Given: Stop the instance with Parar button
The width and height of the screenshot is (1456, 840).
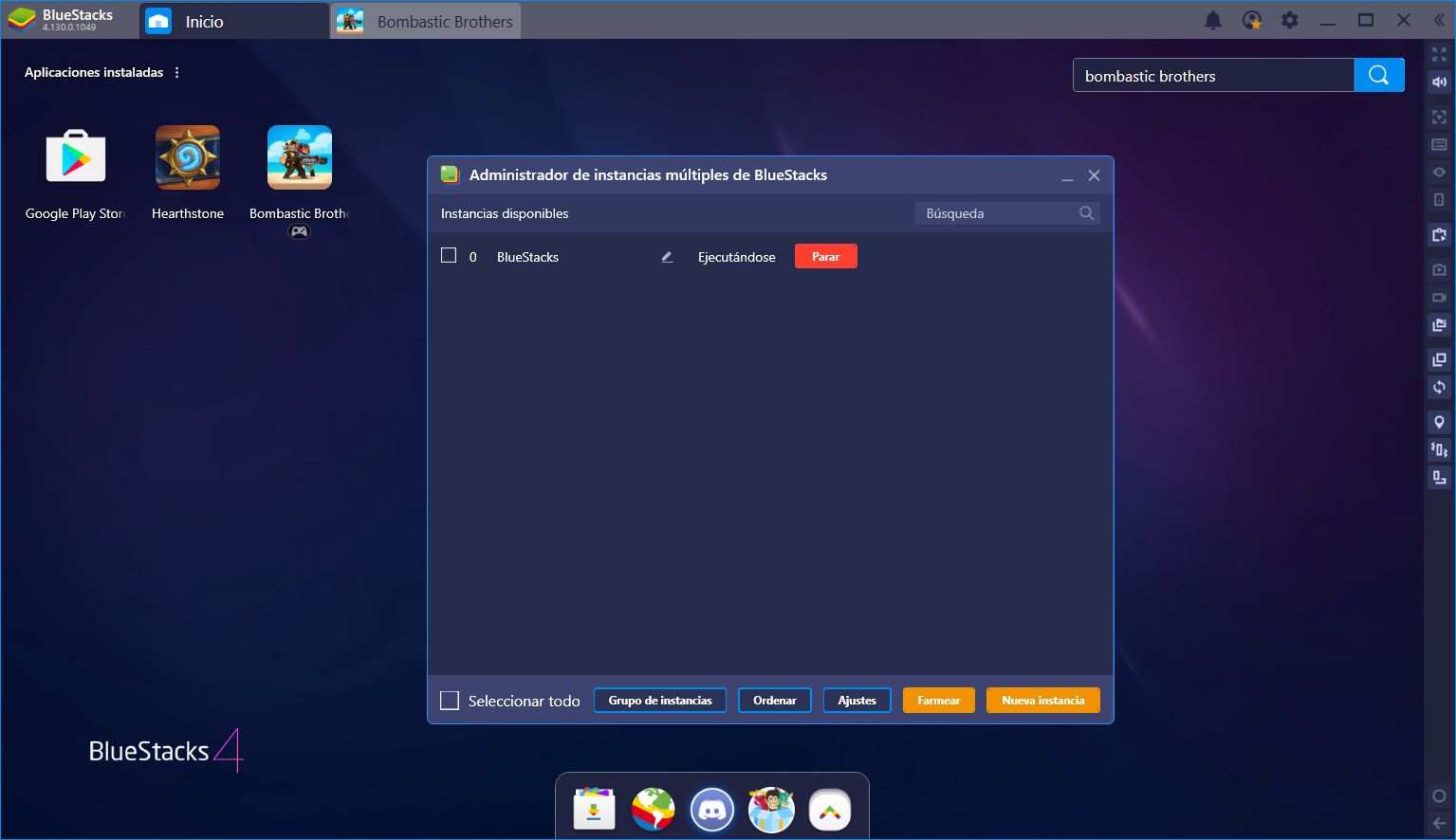Looking at the screenshot, I should [x=825, y=256].
